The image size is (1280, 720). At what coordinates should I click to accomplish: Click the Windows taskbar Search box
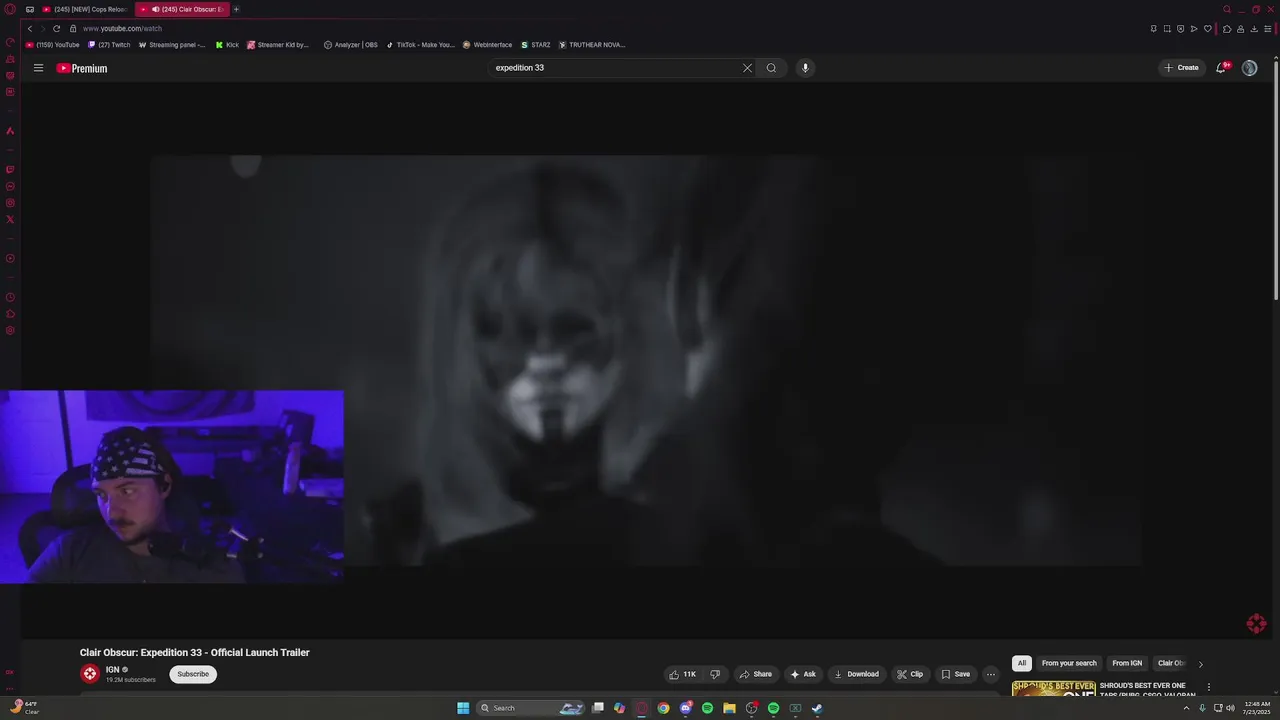(531, 708)
